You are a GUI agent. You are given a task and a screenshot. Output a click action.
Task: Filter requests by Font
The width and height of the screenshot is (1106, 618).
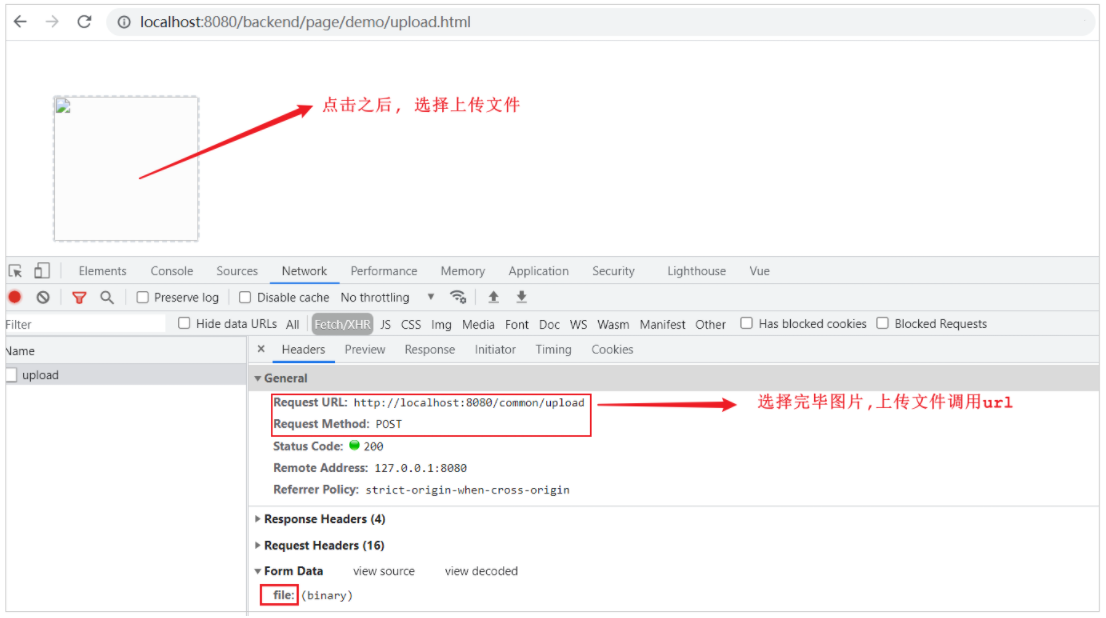[516, 325]
